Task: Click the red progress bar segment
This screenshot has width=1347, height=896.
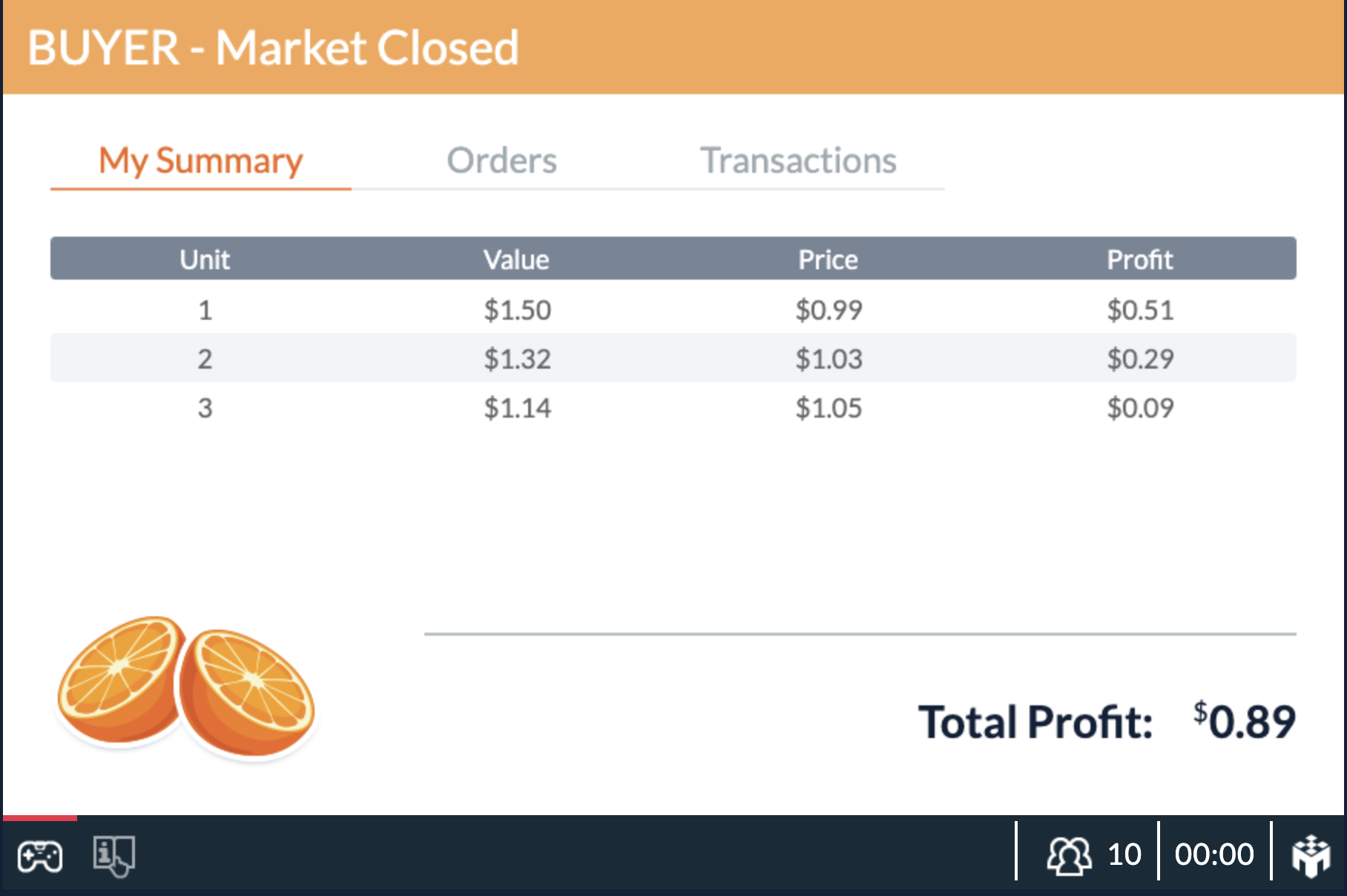Action: click(40, 818)
